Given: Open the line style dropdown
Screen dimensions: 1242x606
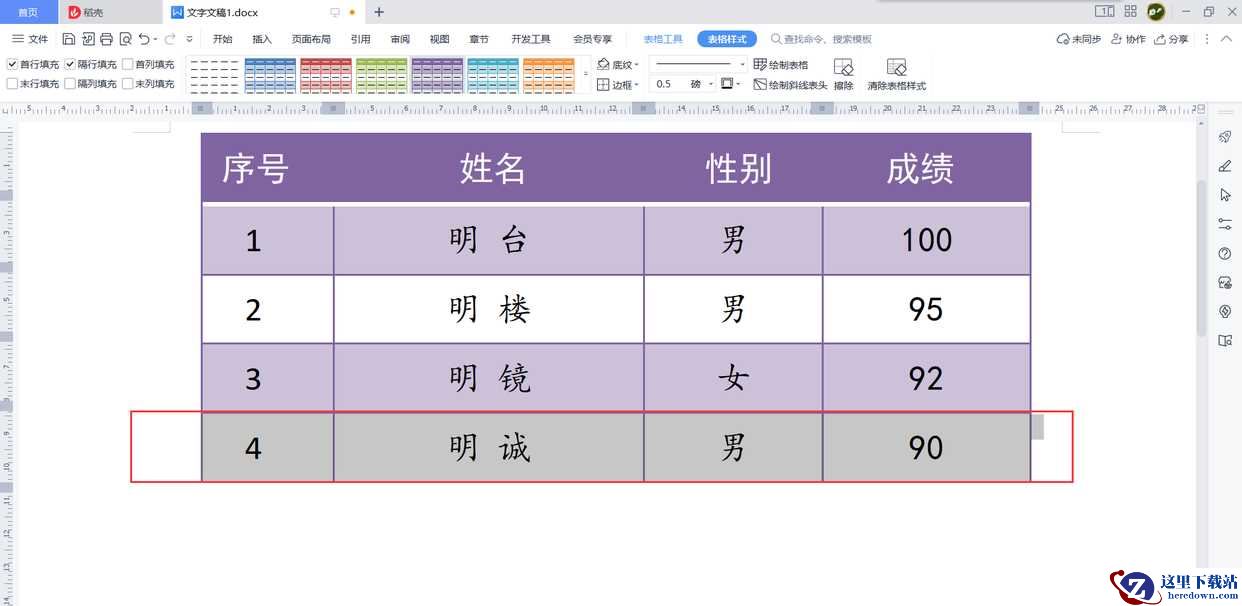Looking at the screenshot, I should (742, 64).
